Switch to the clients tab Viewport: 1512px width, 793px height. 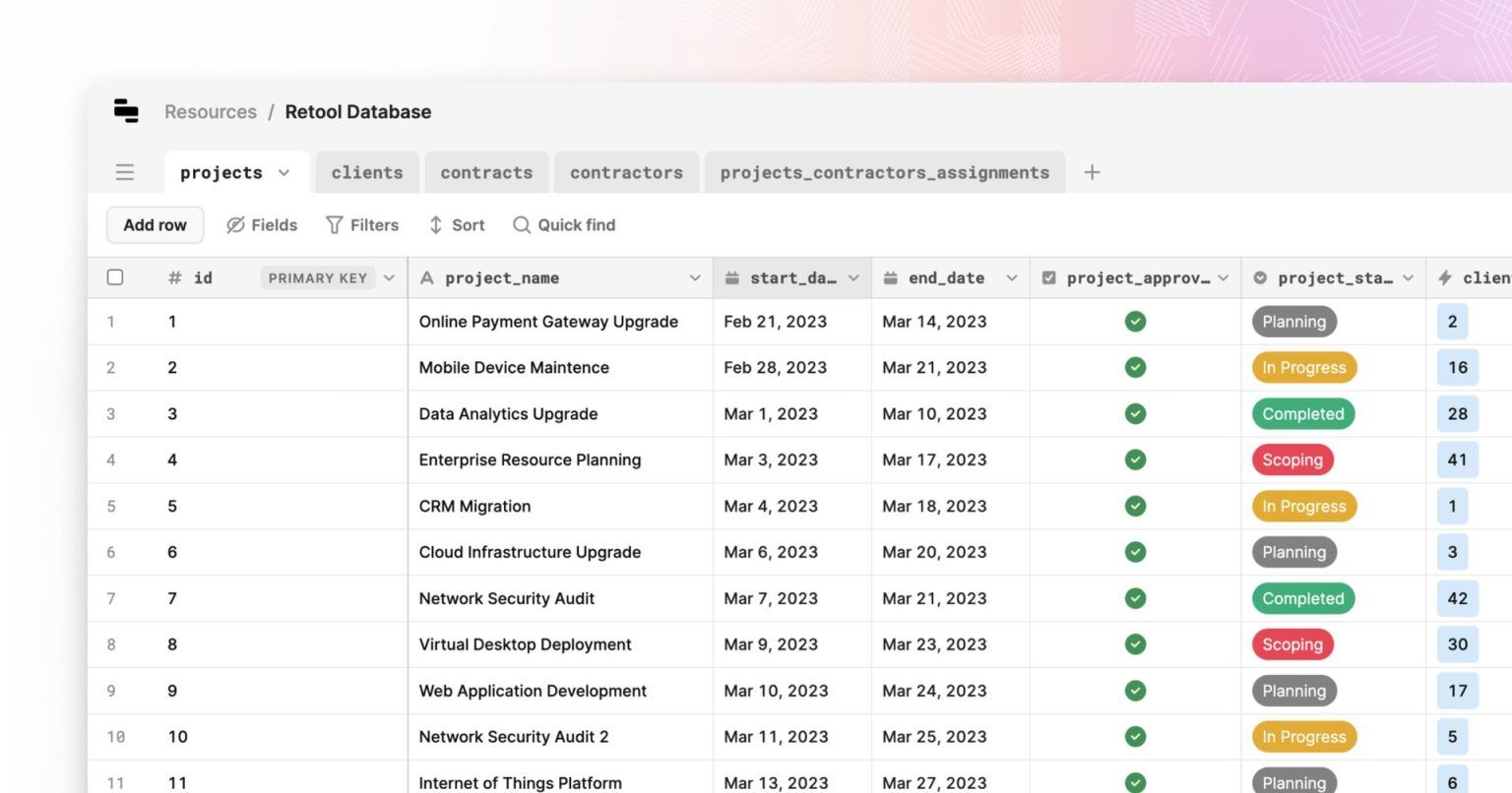pos(367,173)
